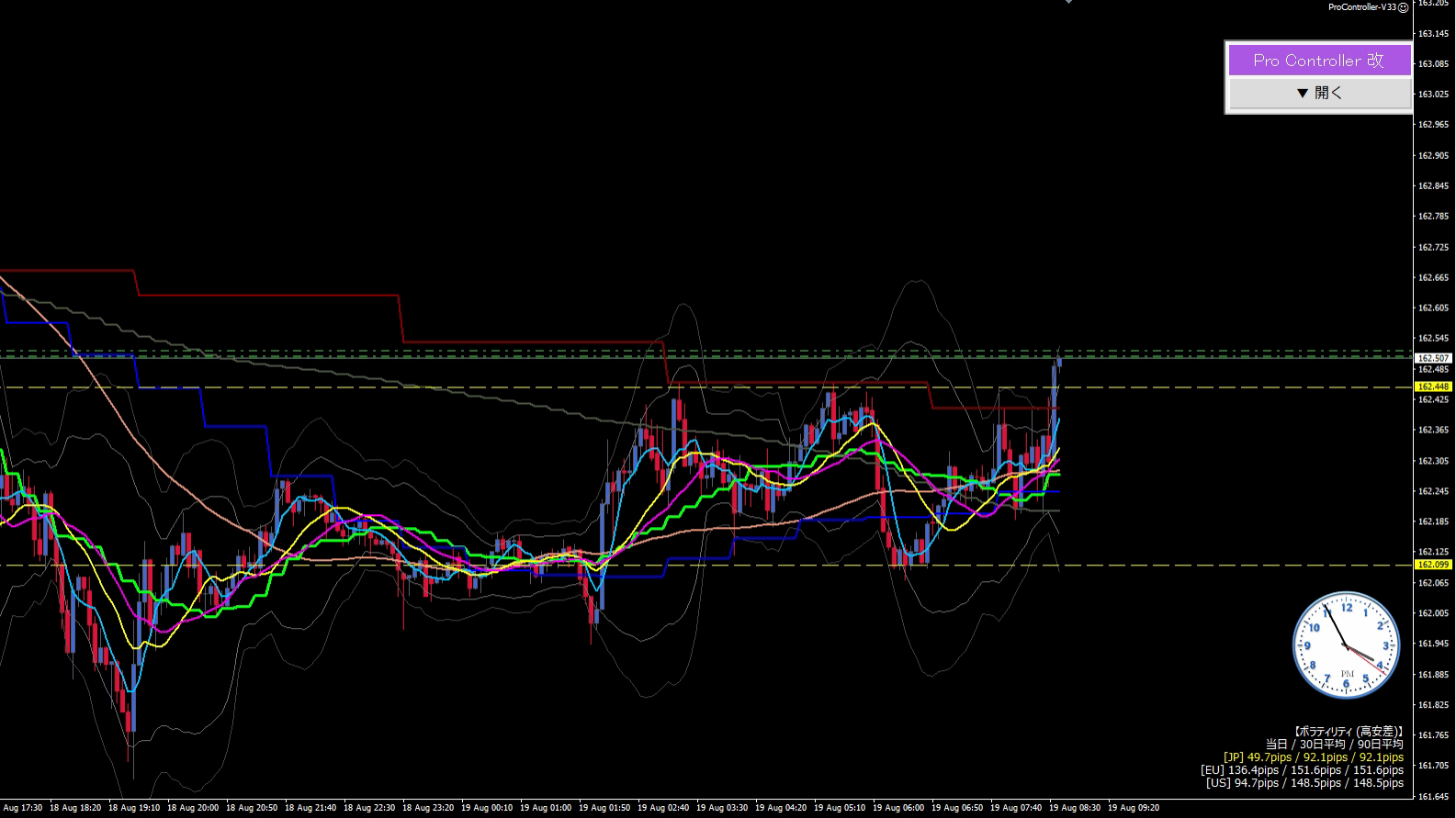Click the 163.085 price scale value

click(1433, 64)
